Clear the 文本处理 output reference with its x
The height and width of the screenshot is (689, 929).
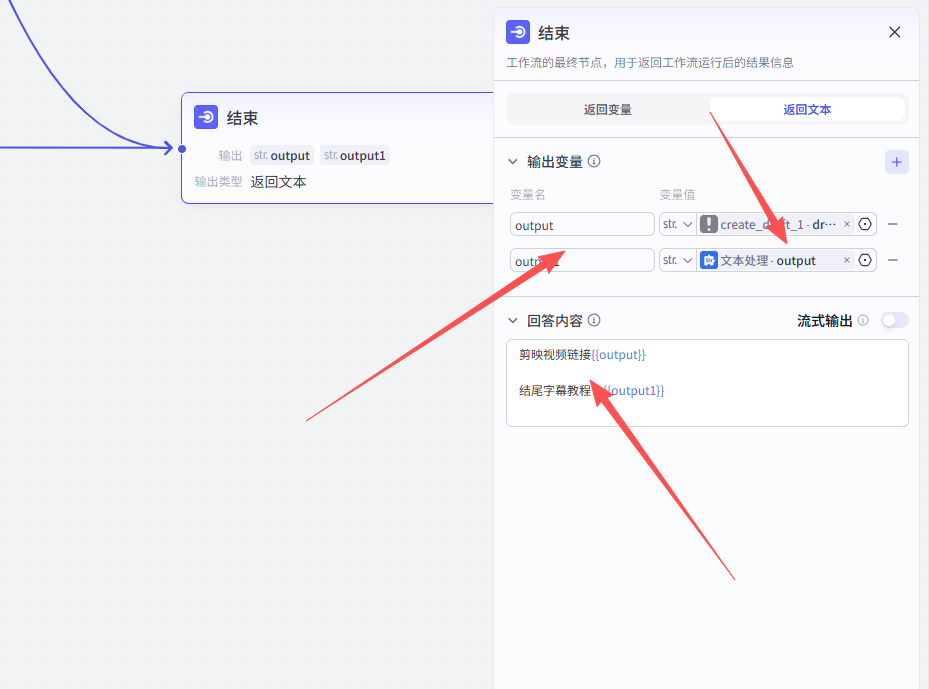847,260
